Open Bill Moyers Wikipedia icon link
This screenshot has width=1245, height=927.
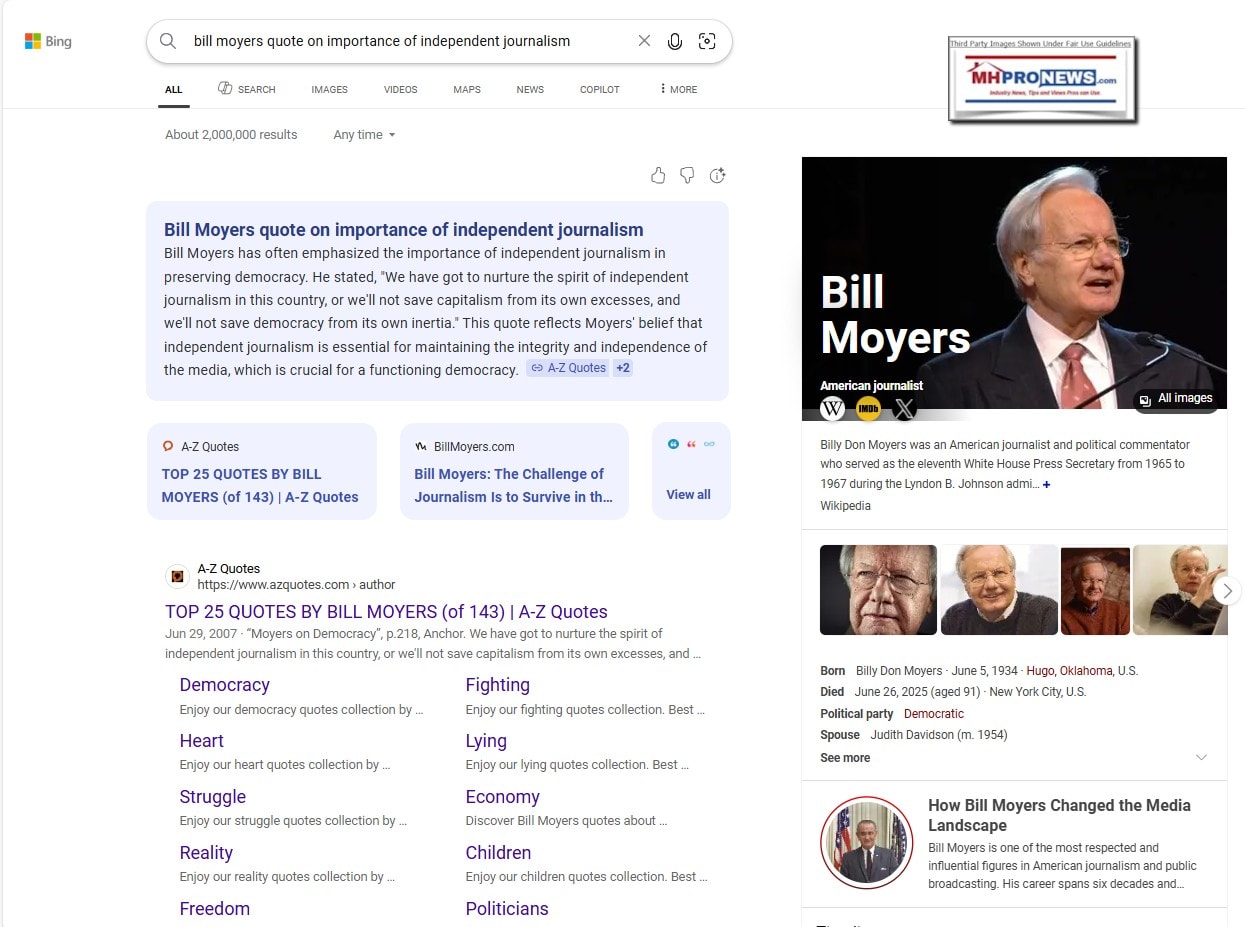click(x=832, y=408)
